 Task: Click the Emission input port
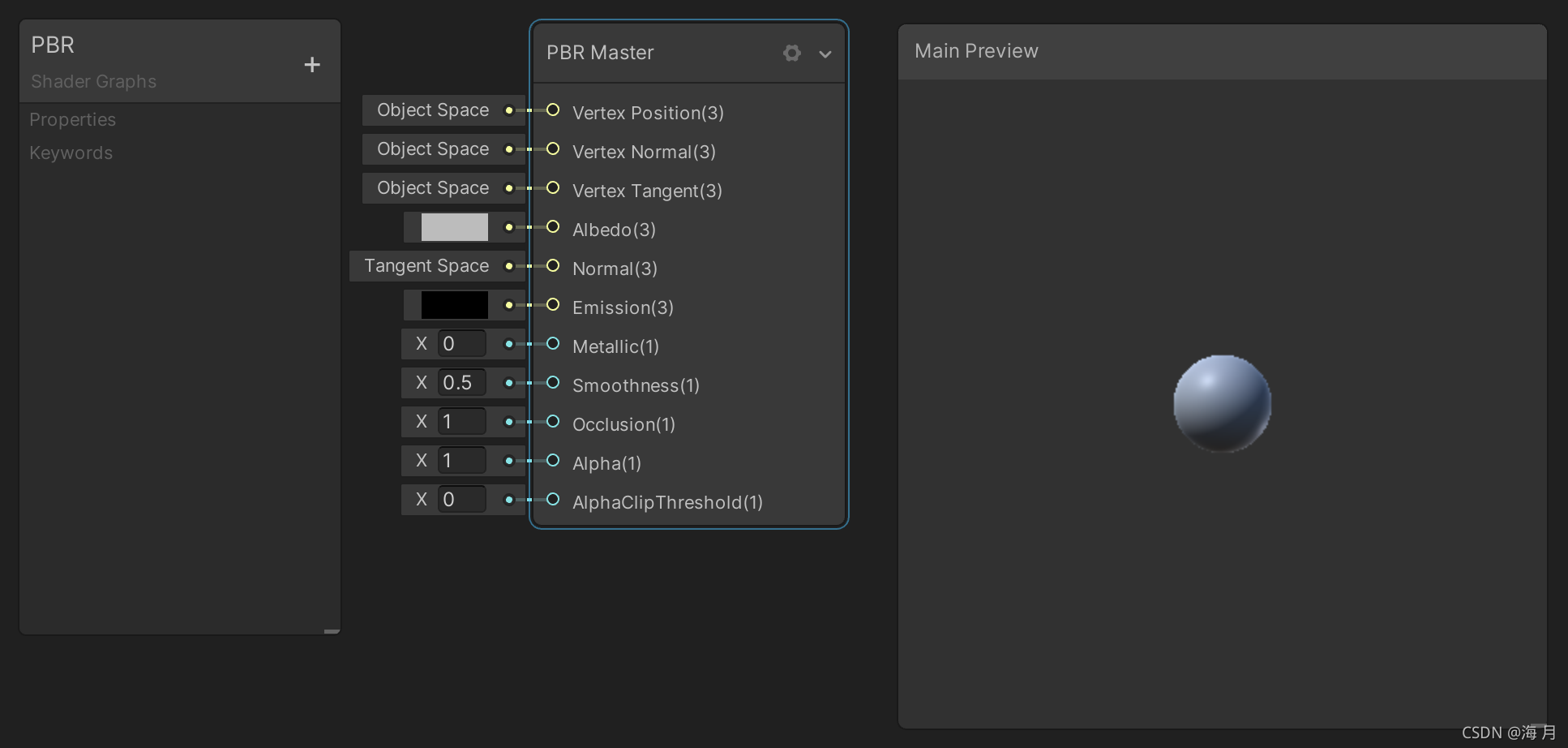click(553, 304)
